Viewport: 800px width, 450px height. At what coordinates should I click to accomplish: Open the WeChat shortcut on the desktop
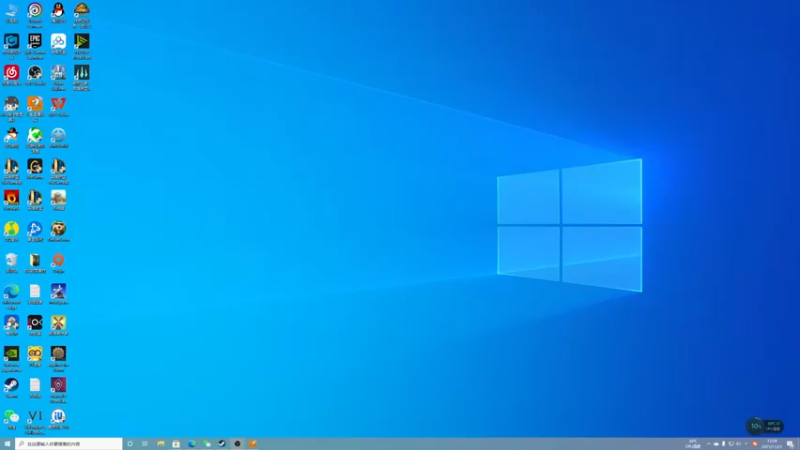pyautogui.click(x=11, y=416)
